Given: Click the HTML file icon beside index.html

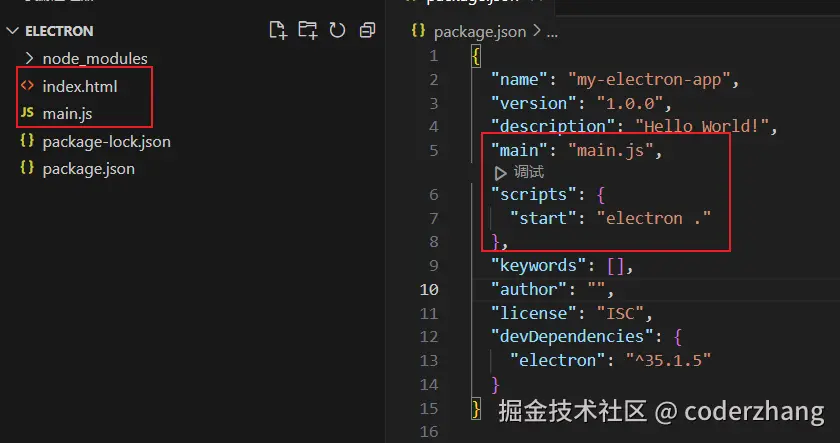Looking at the screenshot, I should pyautogui.click(x=27, y=86).
